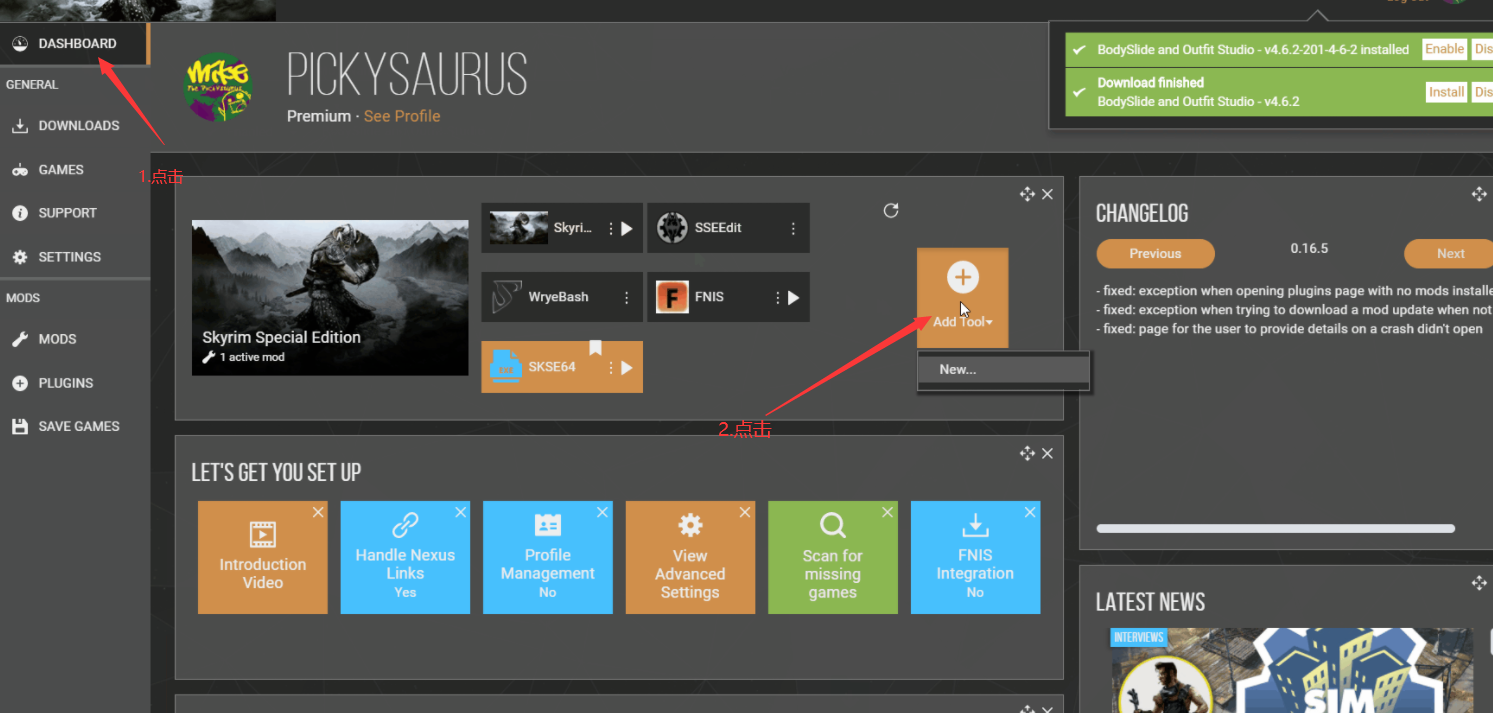
Task: Click the 0.16.5 version number
Action: click(1309, 249)
